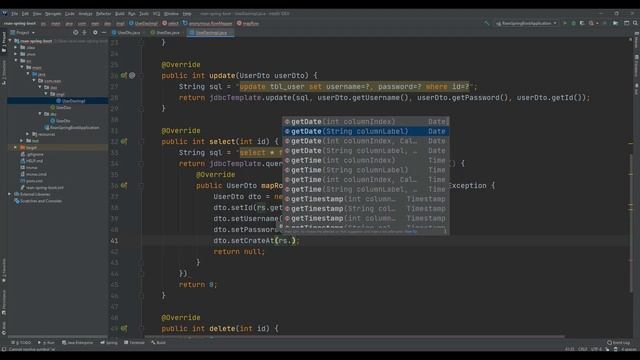Click the expand-collapse all icon in Project panel
Image resolution: width=640 pixels, height=360 pixels.
click(x=84, y=32)
